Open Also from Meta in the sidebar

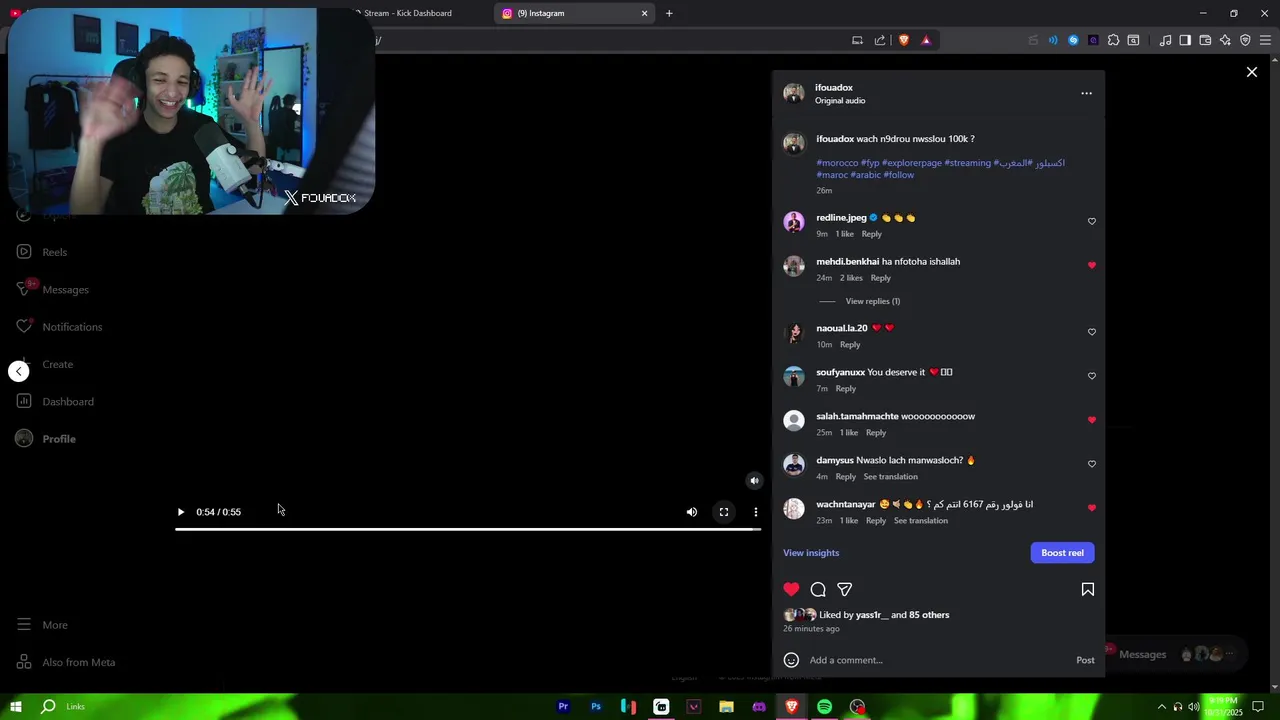point(66,662)
